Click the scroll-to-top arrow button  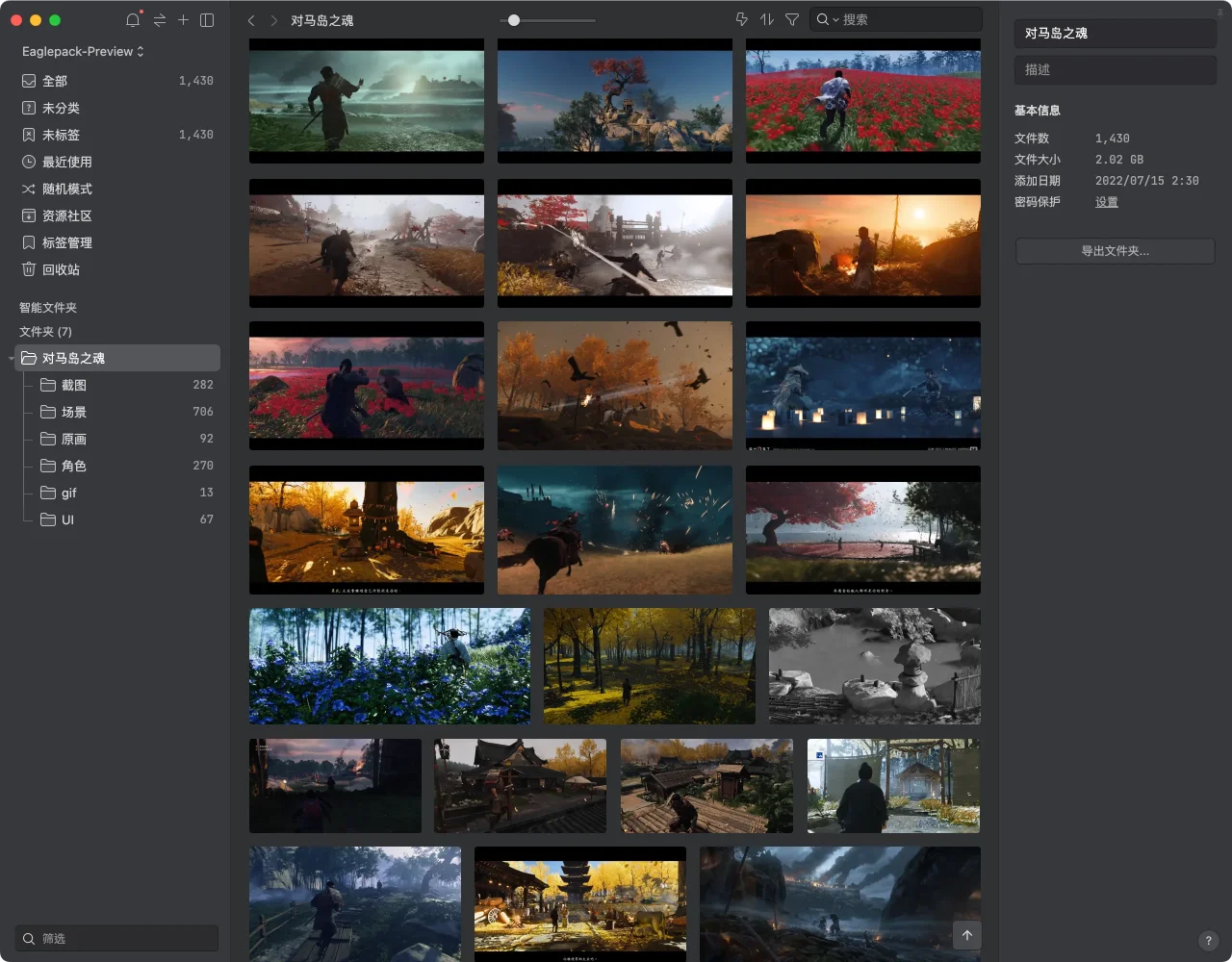[x=967, y=935]
